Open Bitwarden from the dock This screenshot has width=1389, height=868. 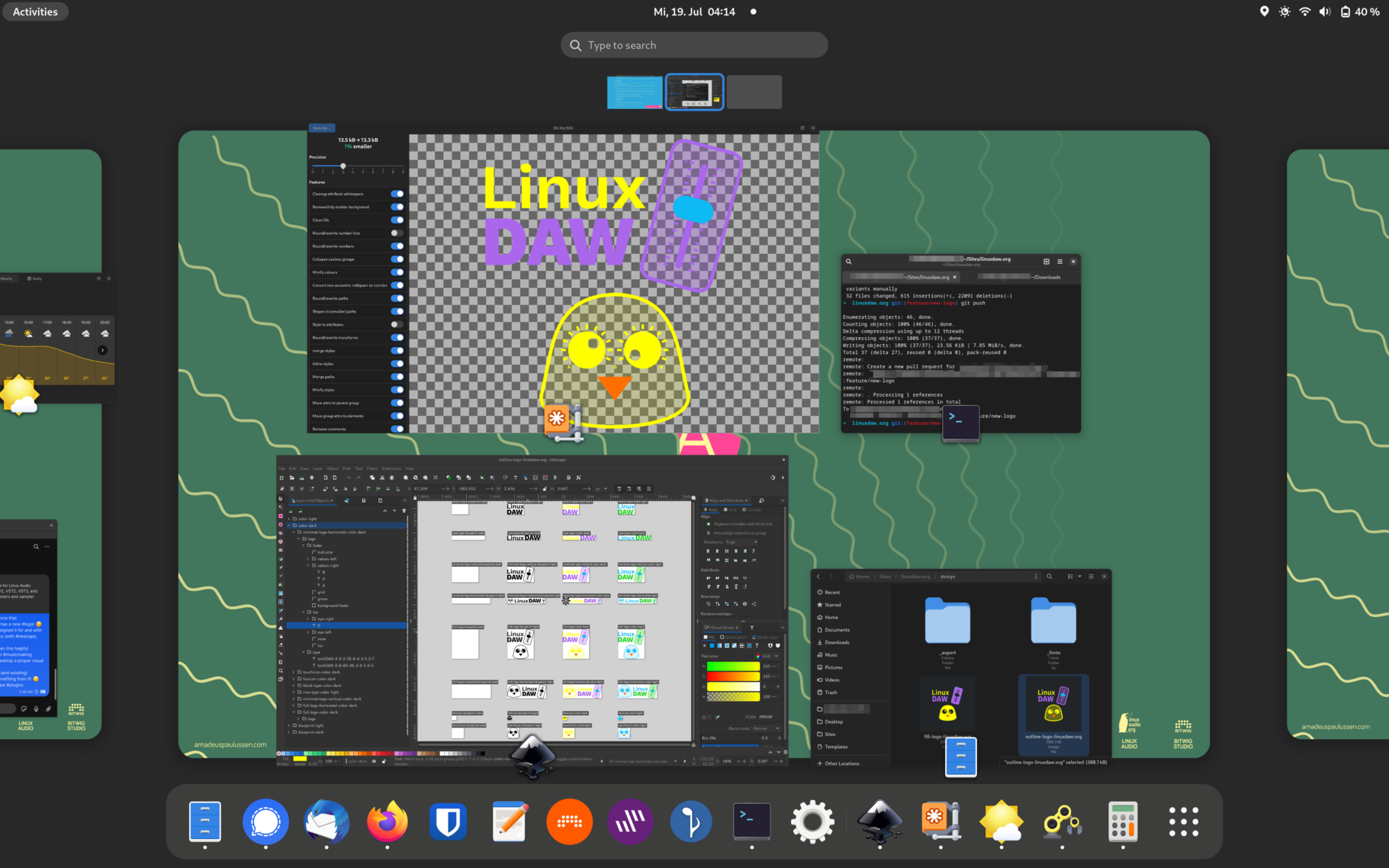(x=448, y=821)
